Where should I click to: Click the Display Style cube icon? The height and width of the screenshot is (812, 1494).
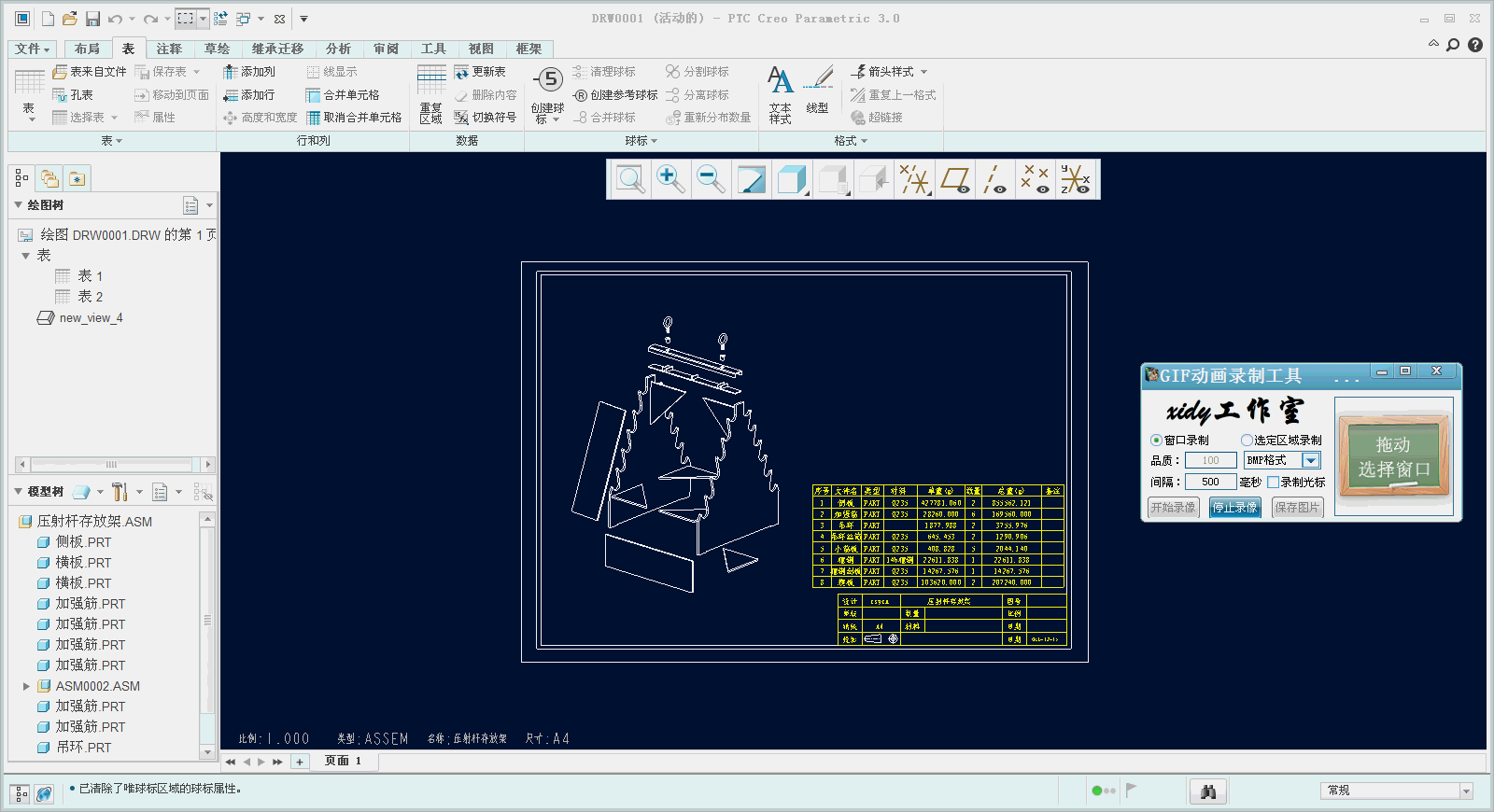(792, 179)
